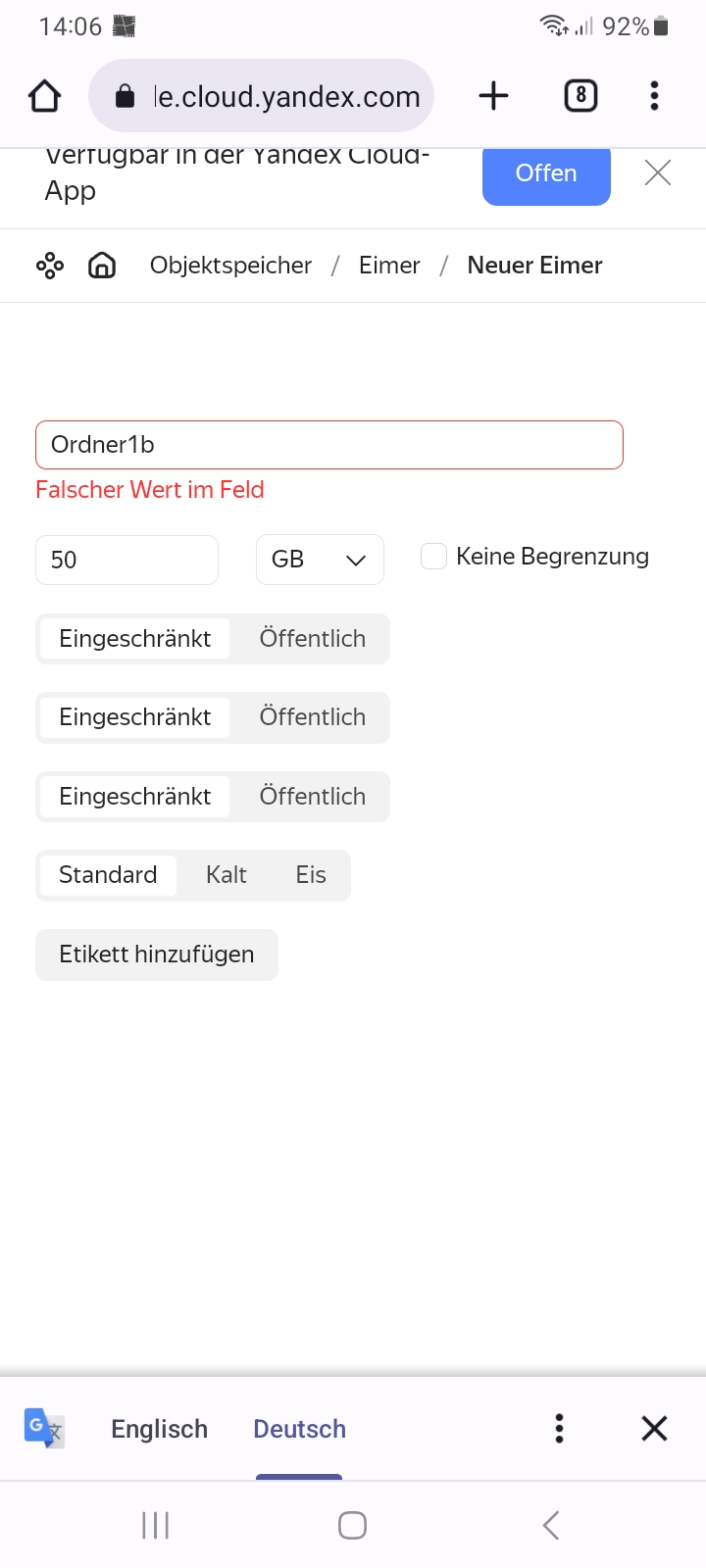This screenshot has width=706, height=1568.
Task: Switch the second access toggle to Öffentlich
Action: [312, 717]
